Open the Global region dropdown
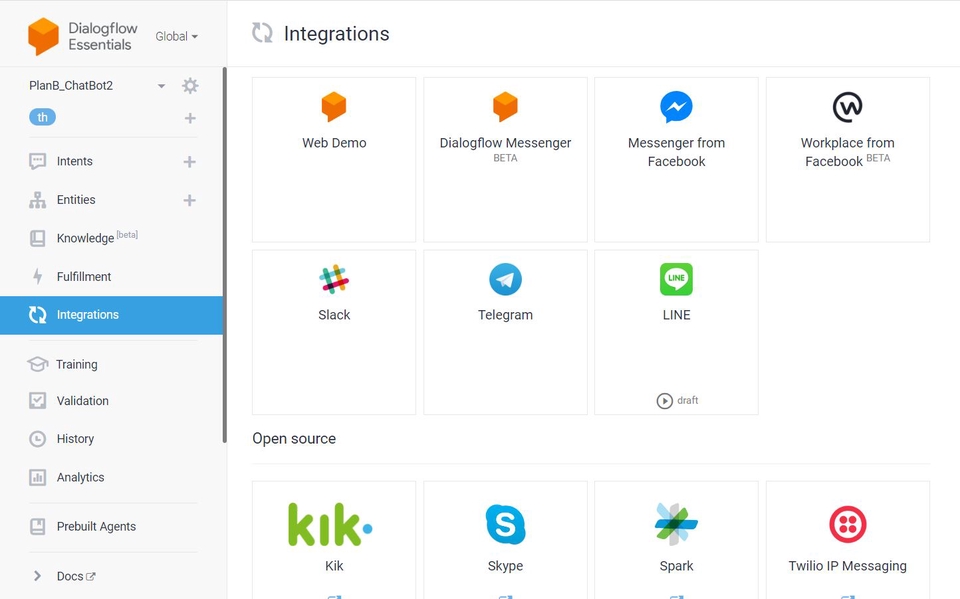The height and width of the screenshot is (599, 960). pos(176,37)
